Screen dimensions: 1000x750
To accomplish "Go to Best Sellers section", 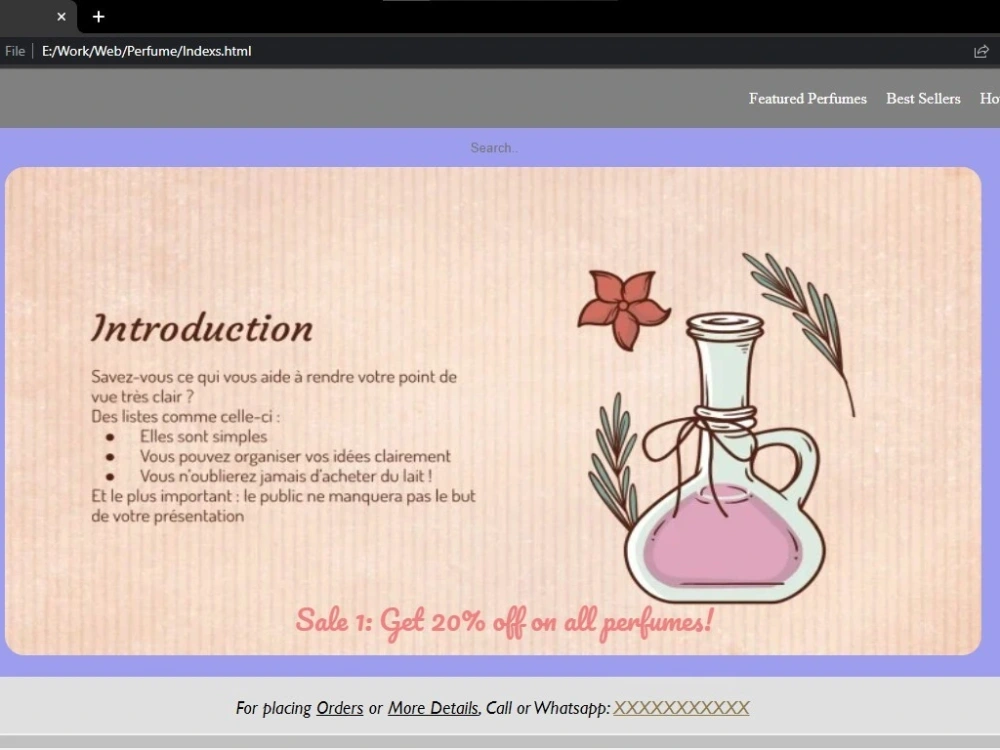I will pyautogui.click(x=923, y=99).
